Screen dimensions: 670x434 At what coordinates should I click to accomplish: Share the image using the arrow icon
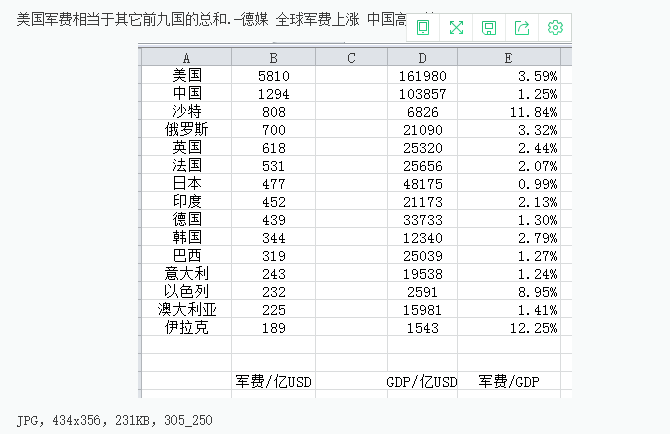tap(522, 28)
